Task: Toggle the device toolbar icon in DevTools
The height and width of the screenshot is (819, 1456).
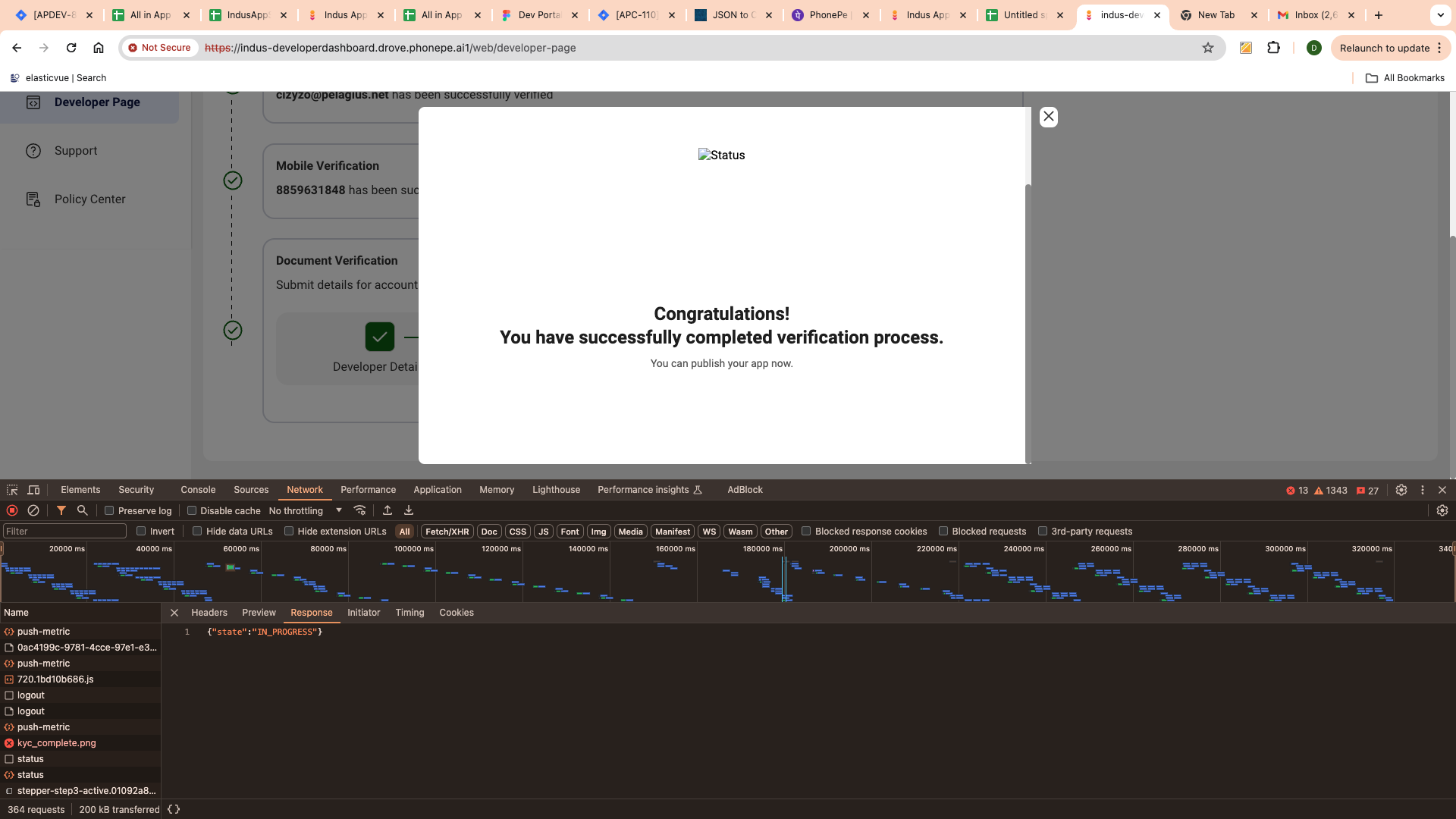Action: (x=33, y=490)
